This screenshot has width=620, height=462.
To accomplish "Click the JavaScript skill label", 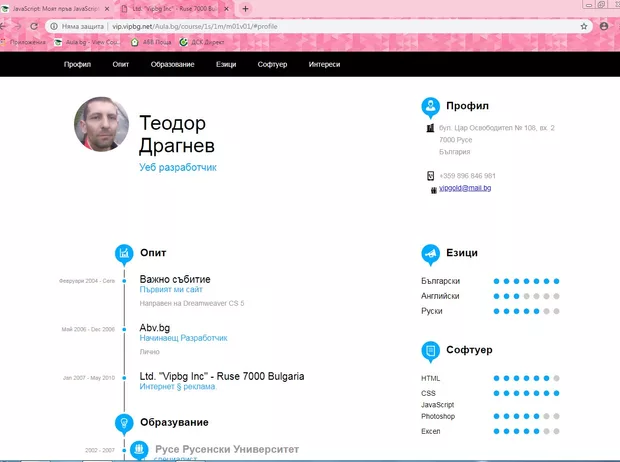I will click(x=437, y=405).
